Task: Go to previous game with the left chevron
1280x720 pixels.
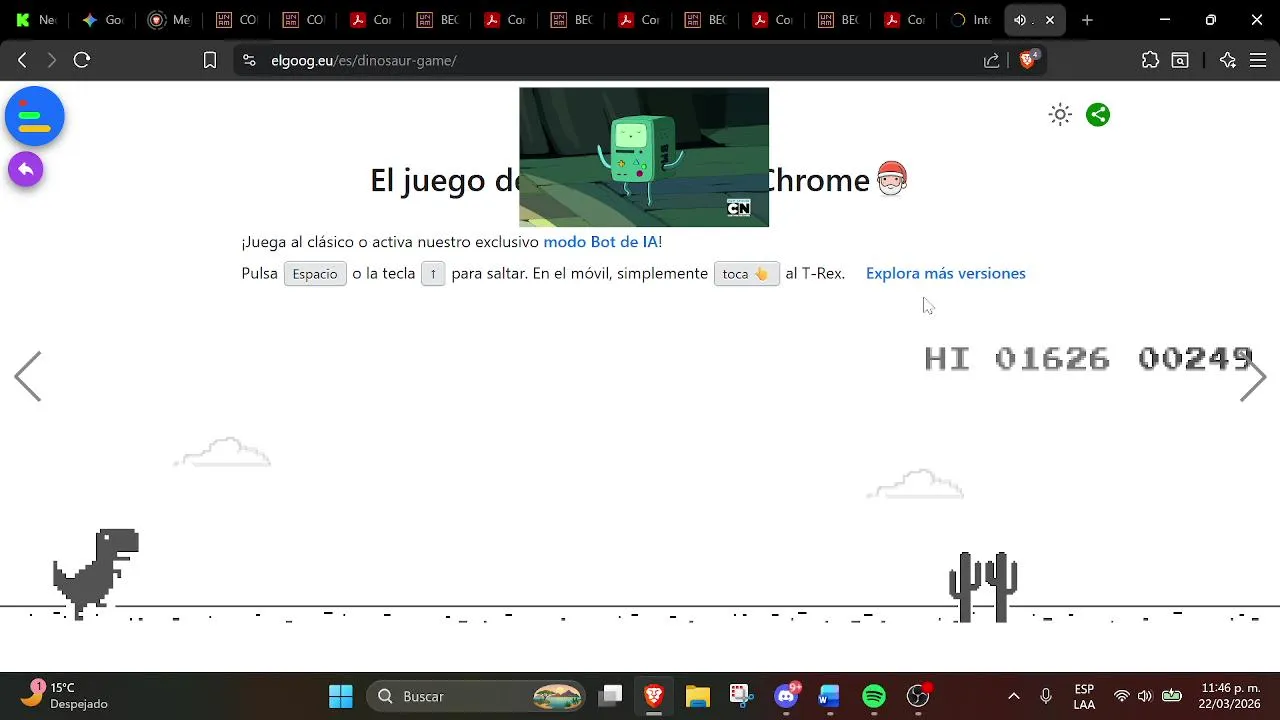Action: coord(28,376)
